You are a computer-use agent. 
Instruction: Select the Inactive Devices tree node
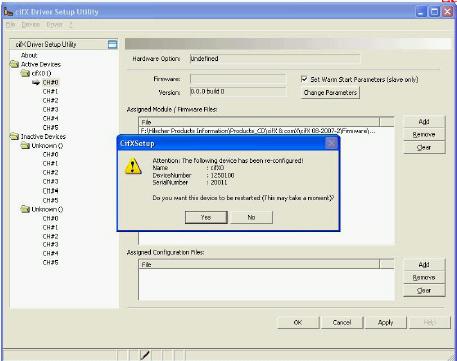click(43, 136)
